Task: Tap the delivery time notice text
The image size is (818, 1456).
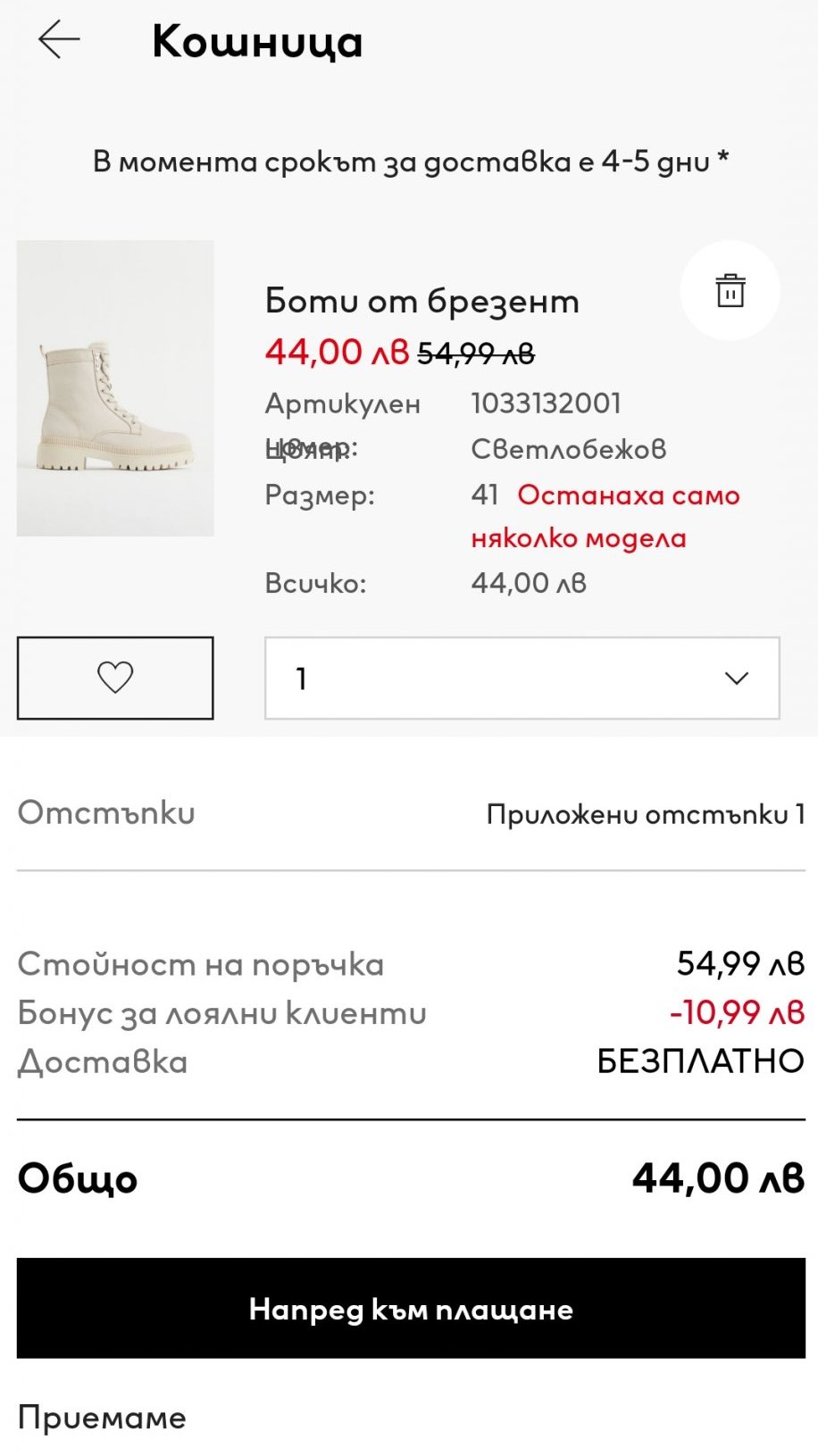Action: tap(411, 162)
